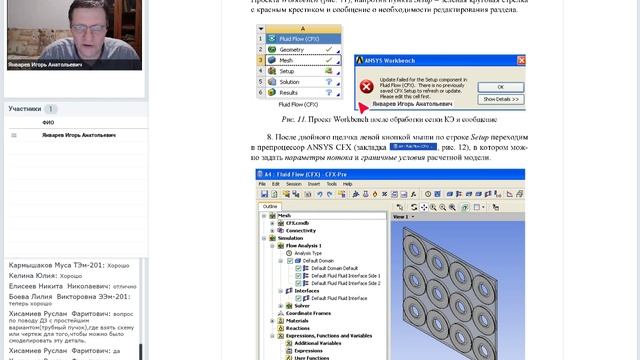
Task: Open the File menu in CFX-Pre
Action: [x=262, y=184]
